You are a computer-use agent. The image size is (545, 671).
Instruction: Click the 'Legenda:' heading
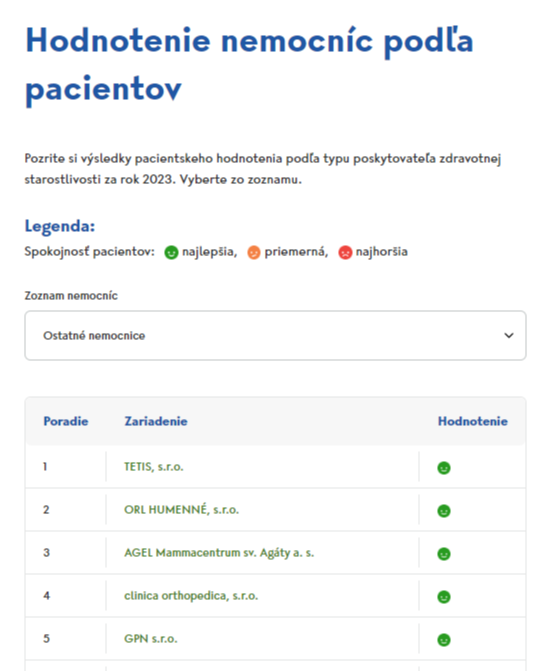point(60,226)
